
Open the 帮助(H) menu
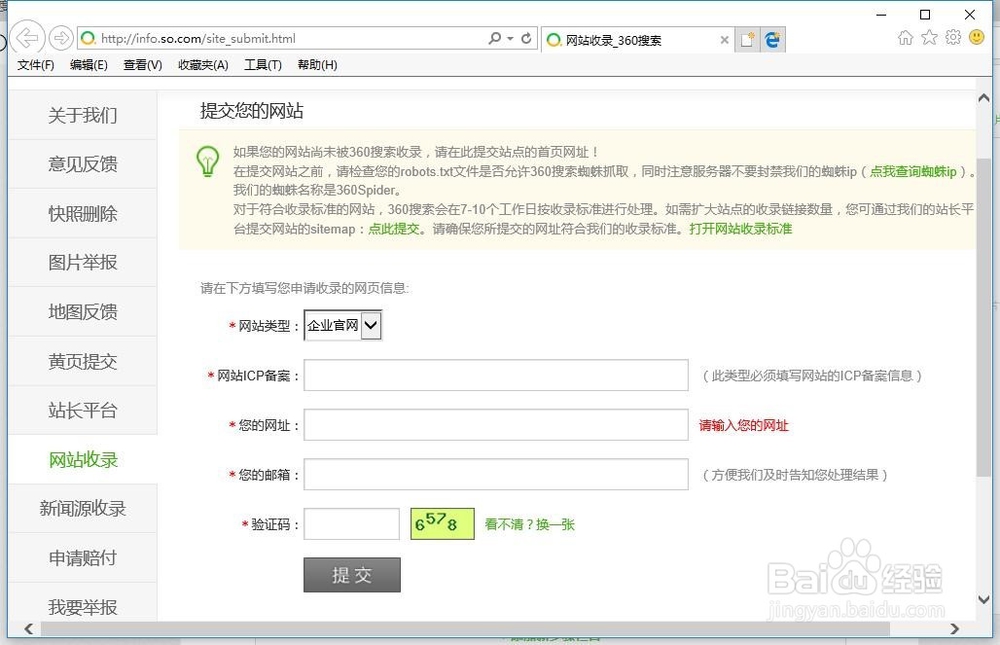click(318, 65)
